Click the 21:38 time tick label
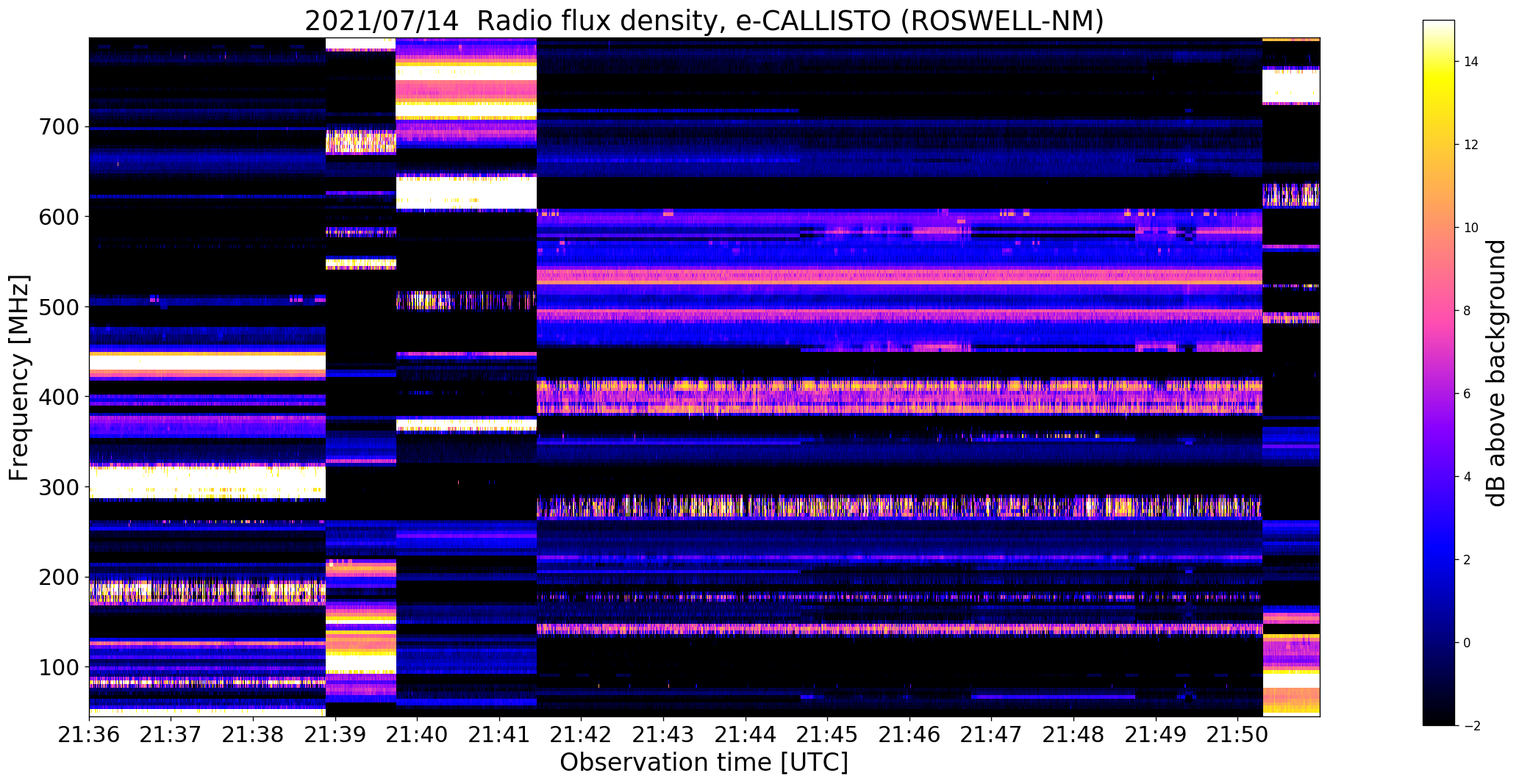The image size is (1519, 784). (253, 735)
